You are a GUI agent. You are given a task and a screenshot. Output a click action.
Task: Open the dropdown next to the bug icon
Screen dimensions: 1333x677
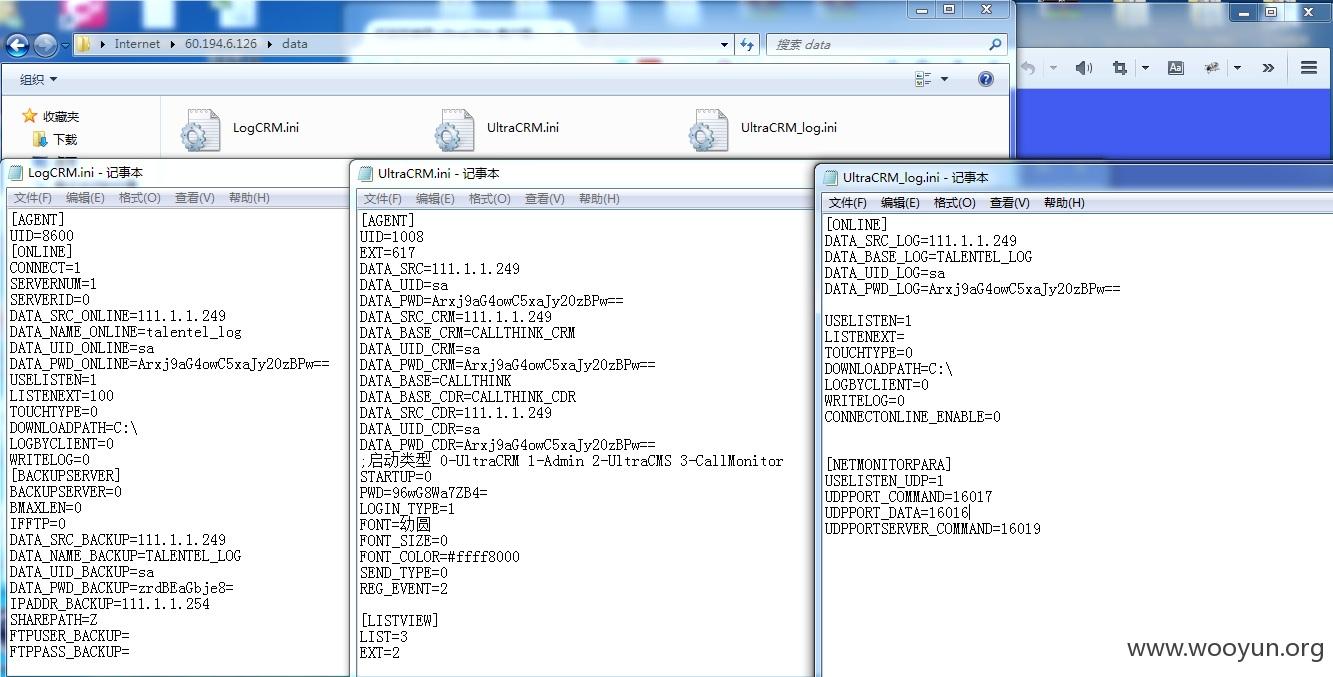click(1237, 68)
